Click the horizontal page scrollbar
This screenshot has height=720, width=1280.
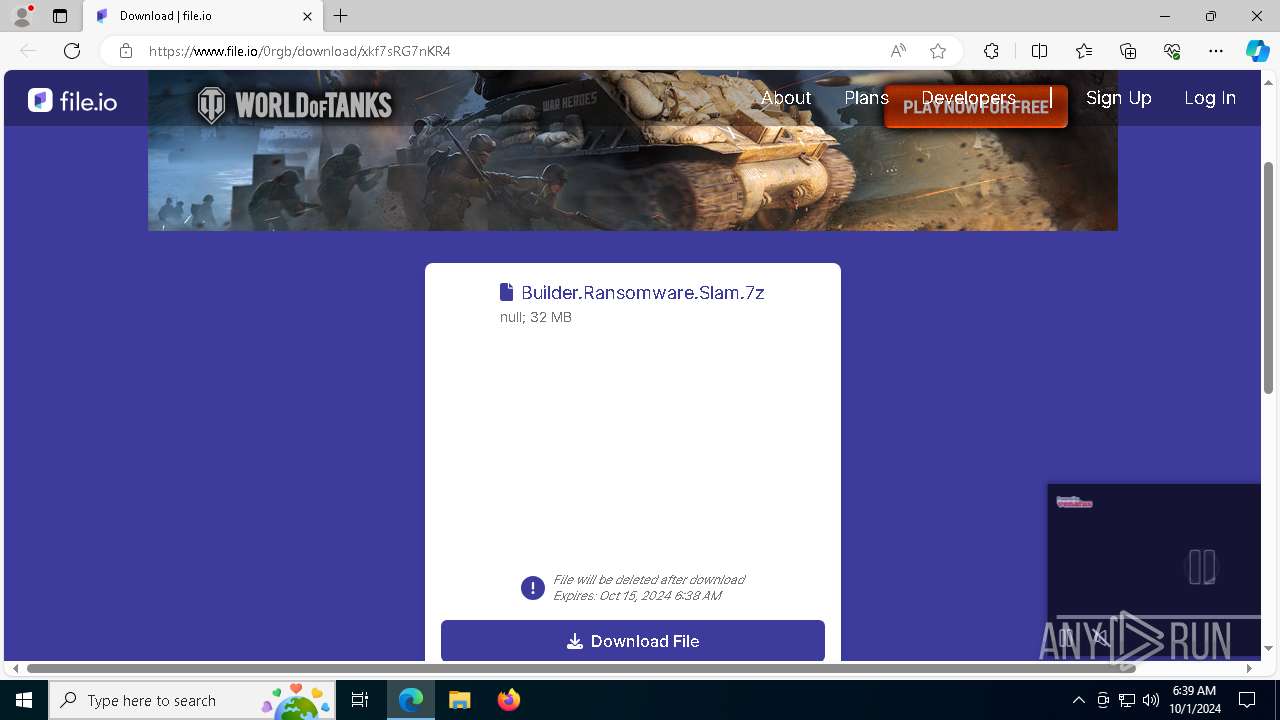[581, 668]
